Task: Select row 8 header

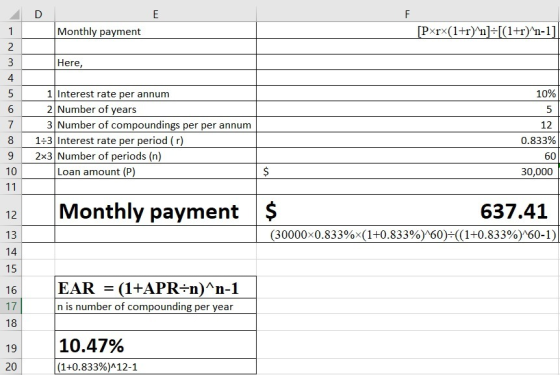Action: [11, 140]
